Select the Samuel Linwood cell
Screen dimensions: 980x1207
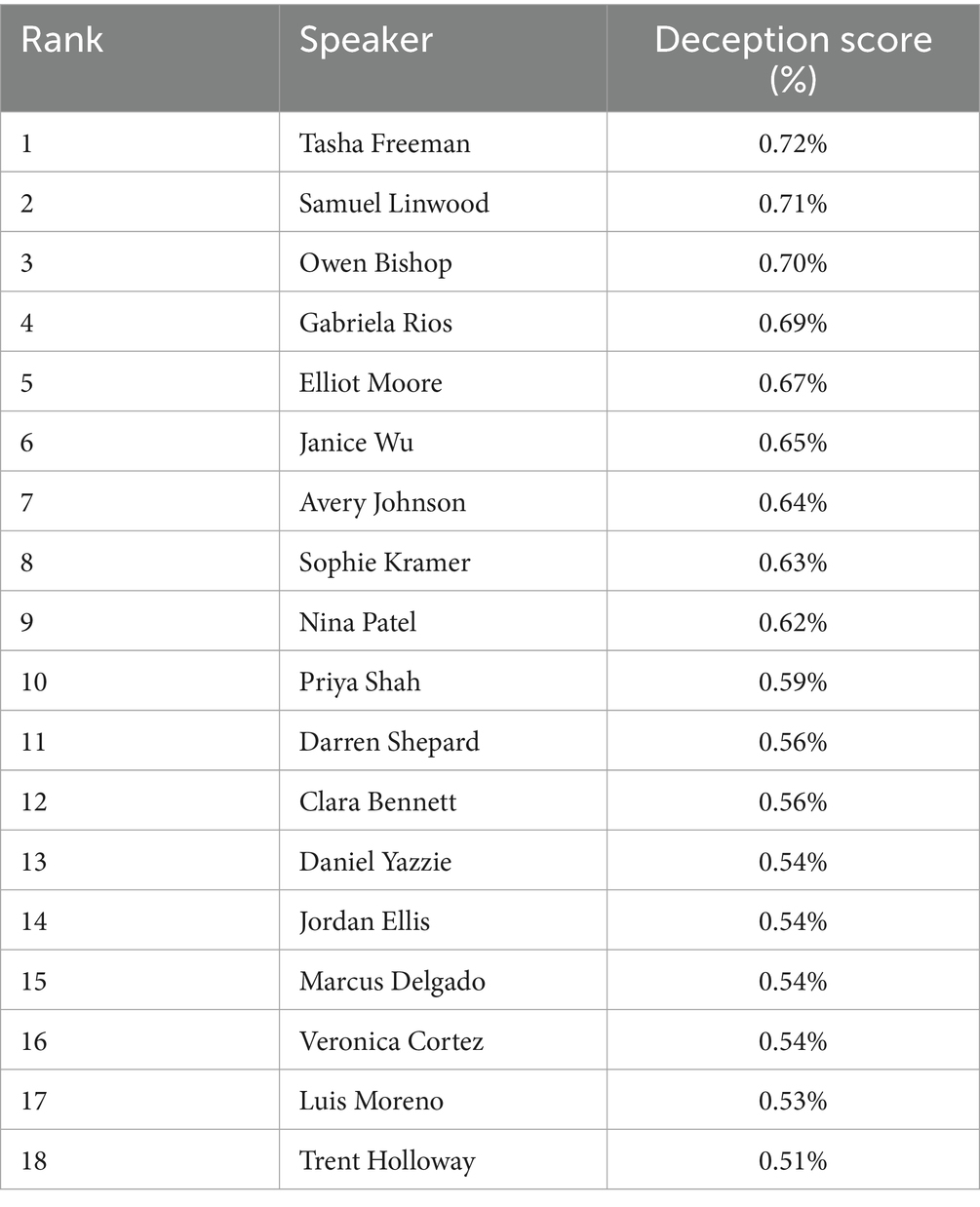point(394,204)
